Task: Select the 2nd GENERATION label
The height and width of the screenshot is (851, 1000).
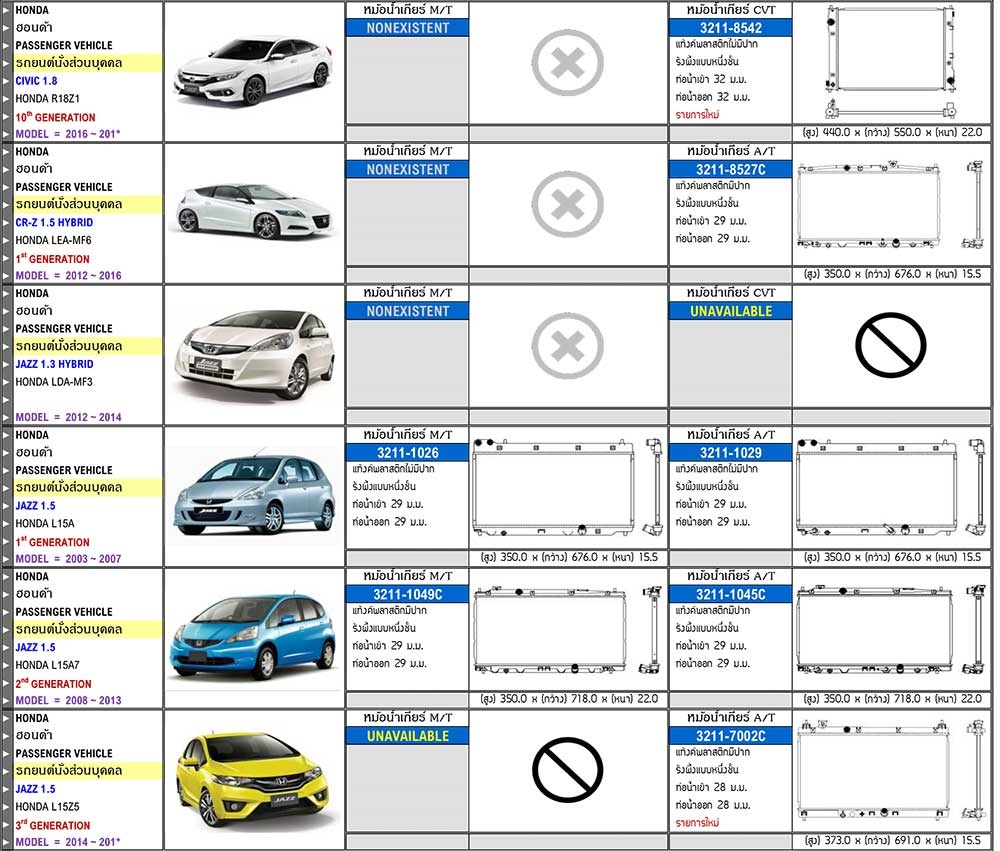Action: click(54, 683)
